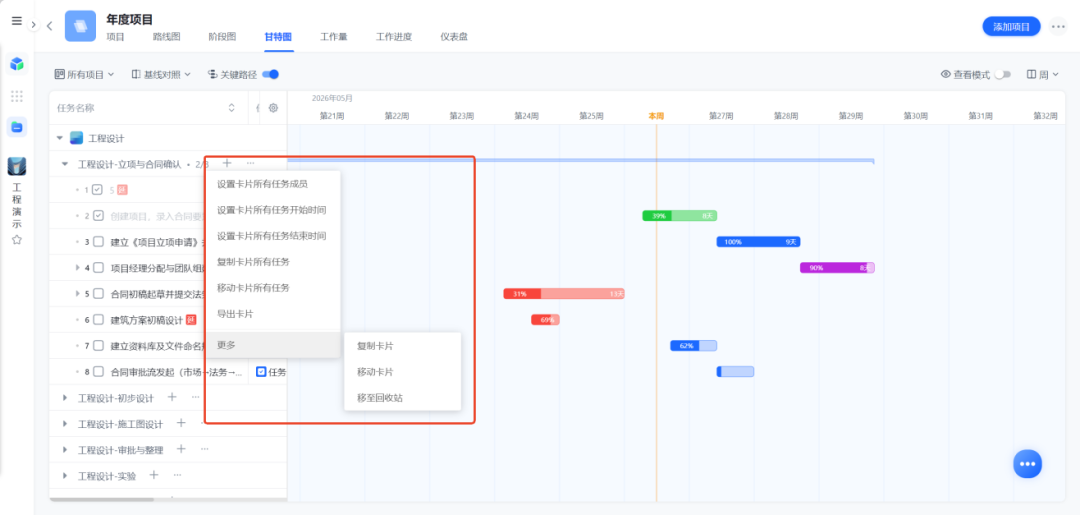
Task: Open the floating blue chat bubble button
Action: point(1027,463)
